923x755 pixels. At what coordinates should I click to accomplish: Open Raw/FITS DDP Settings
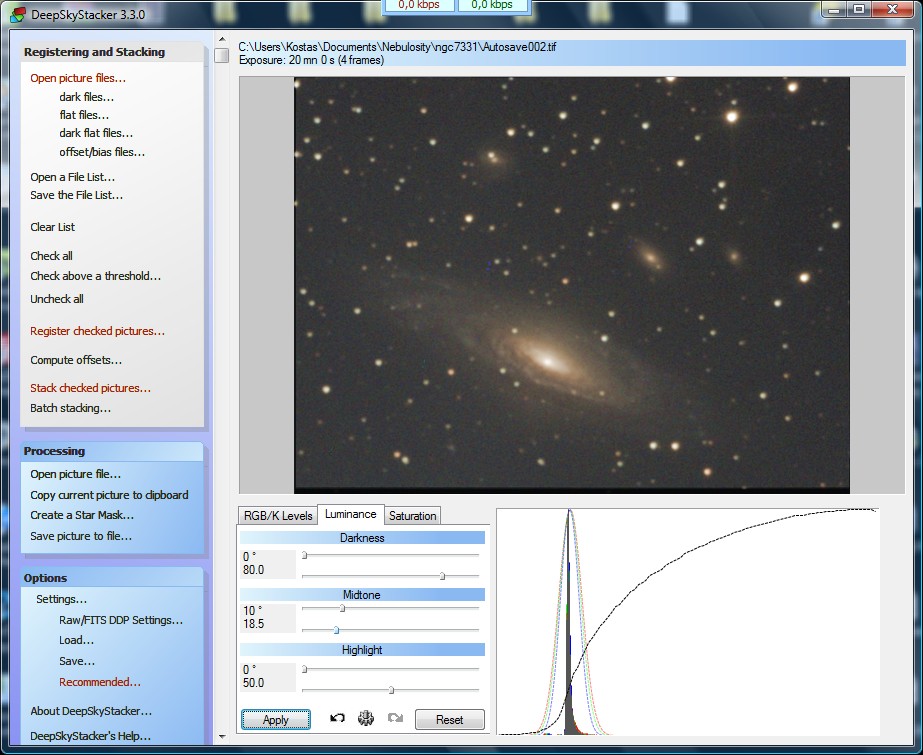point(121,620)
